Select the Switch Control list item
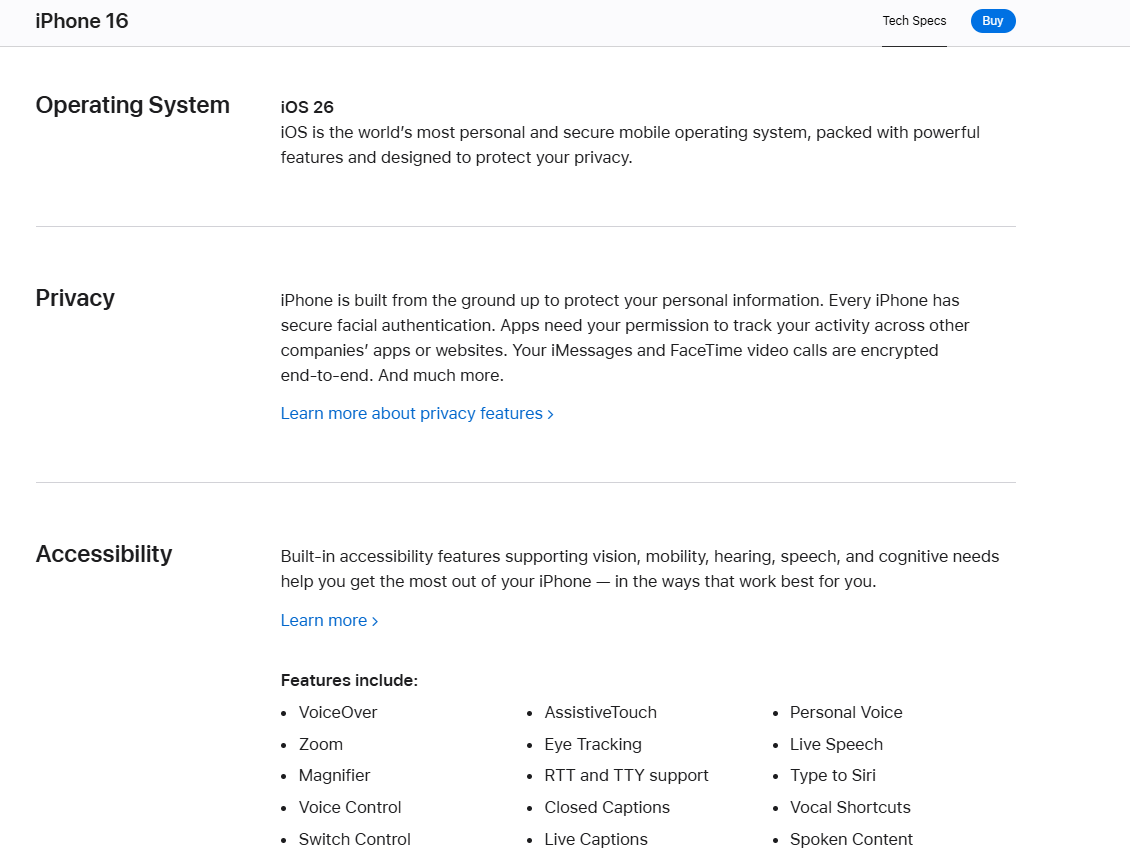1130x864 pixels. (x=354, y=839)
